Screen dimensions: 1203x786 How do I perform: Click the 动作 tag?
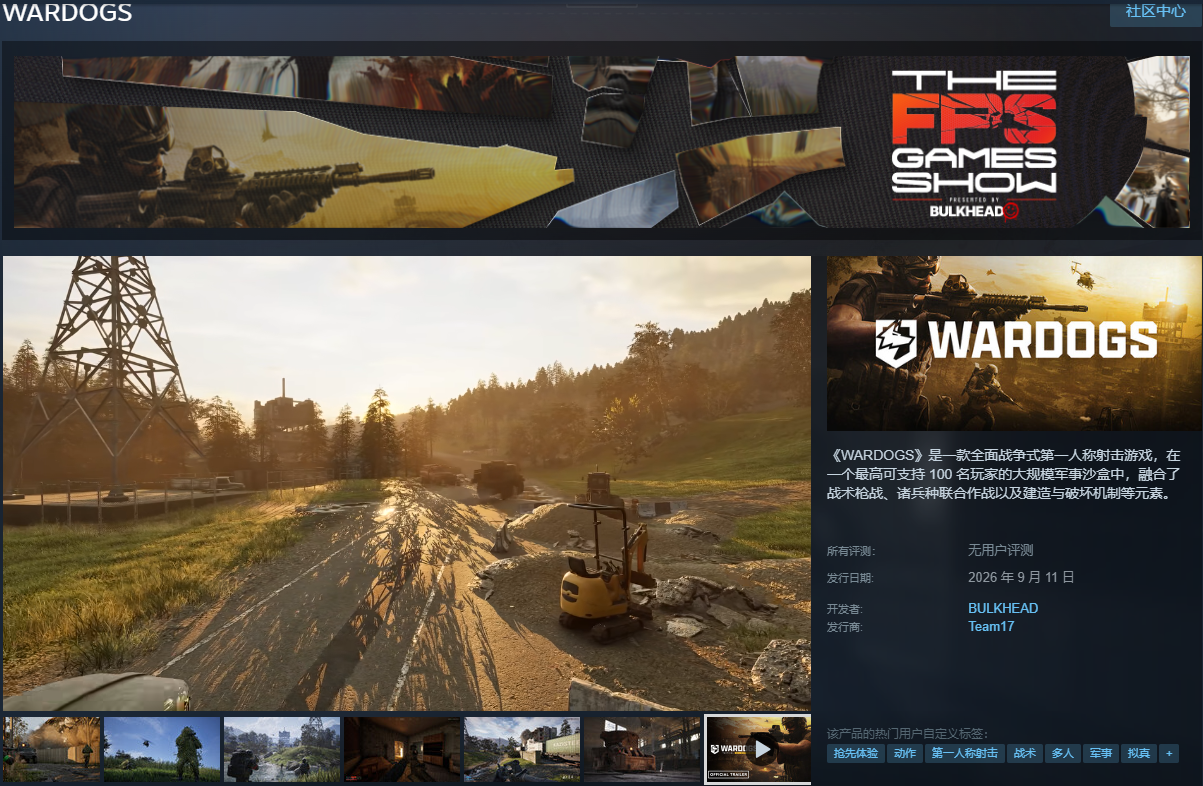coord(905,753)
